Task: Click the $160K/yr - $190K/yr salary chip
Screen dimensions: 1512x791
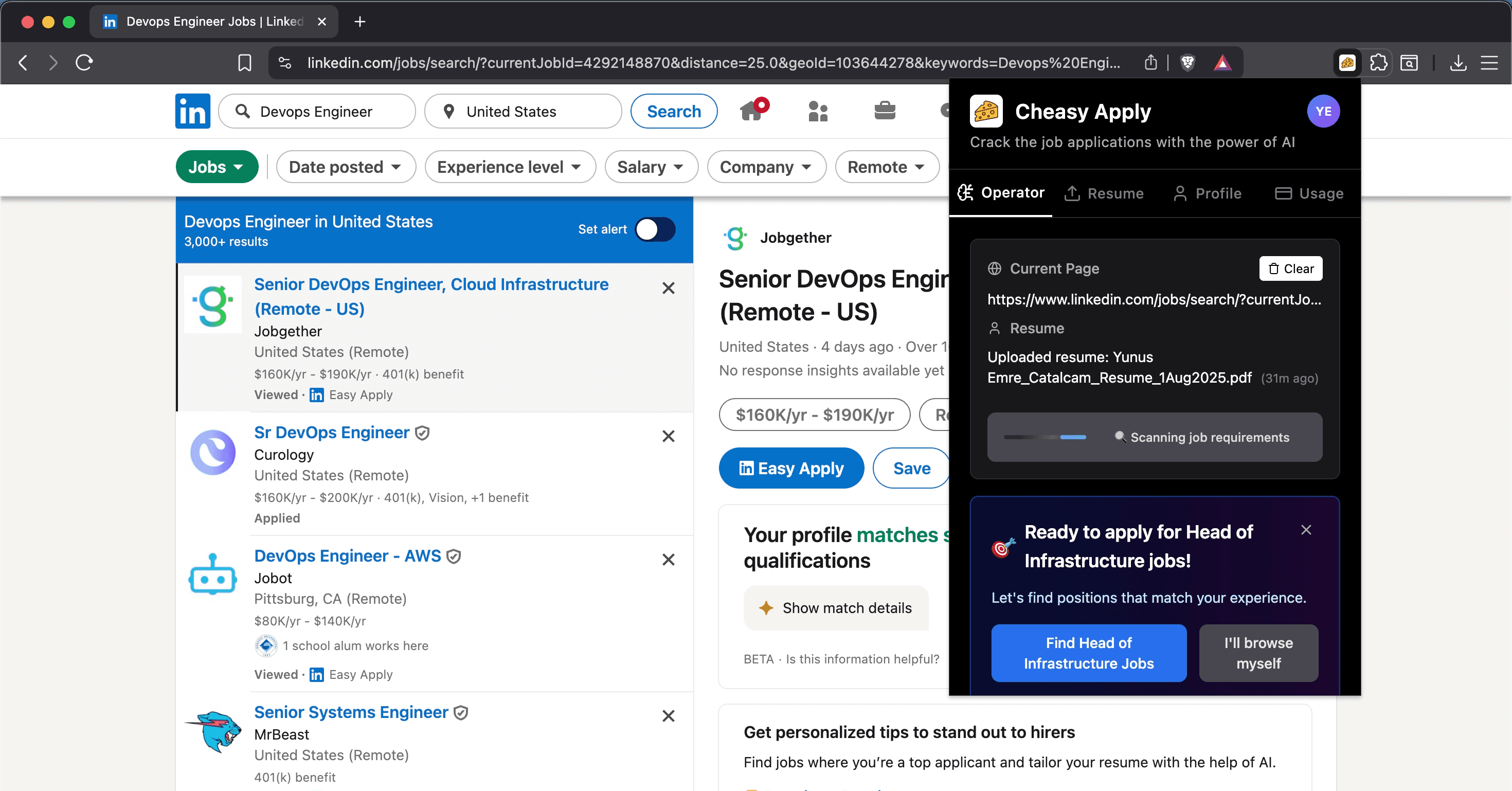Action: click(815, 415)
